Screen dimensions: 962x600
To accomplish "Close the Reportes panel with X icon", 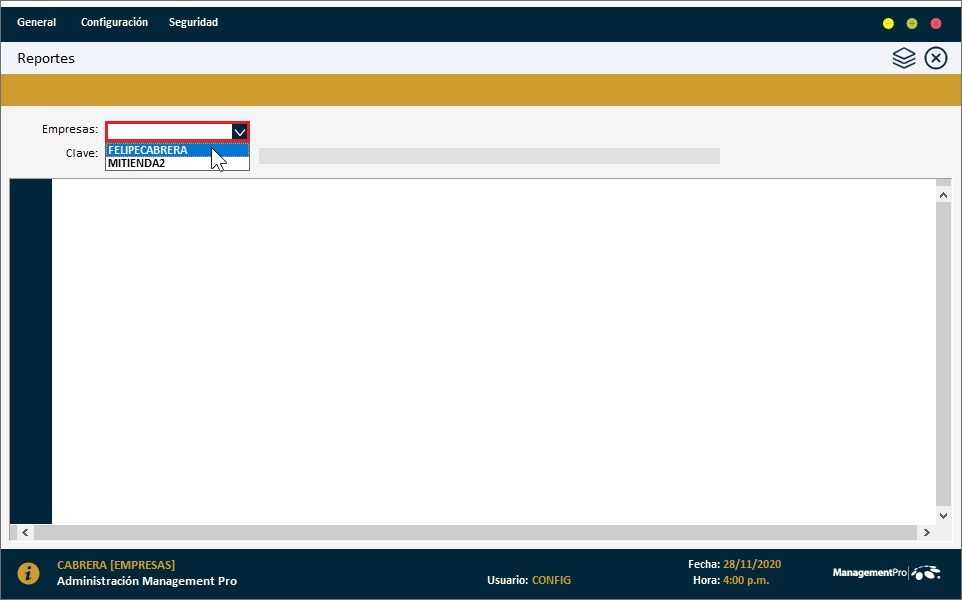I will tap(936, 58).
